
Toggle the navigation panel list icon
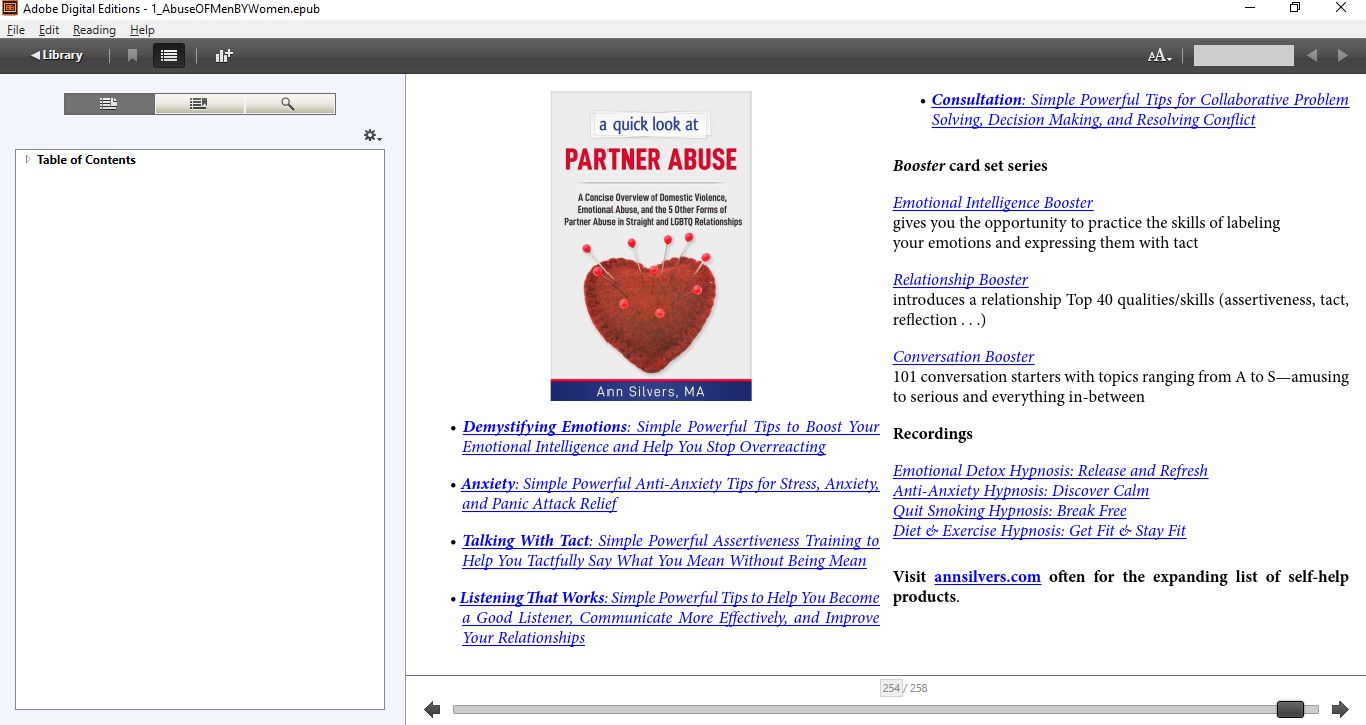[x=169, y=55]
